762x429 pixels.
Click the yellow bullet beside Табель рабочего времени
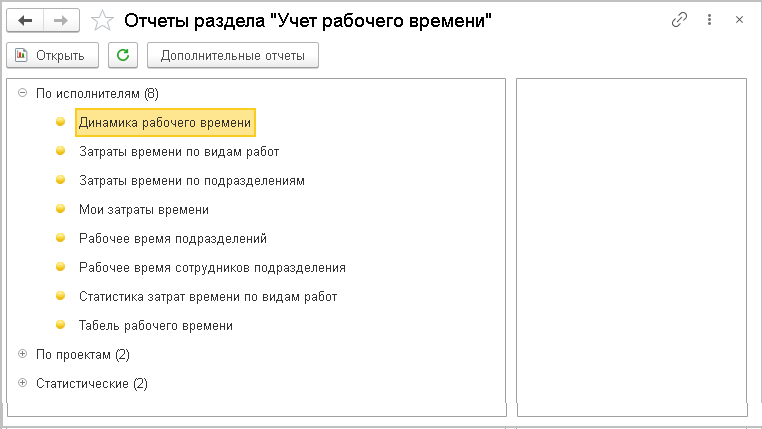[x=60, y=325]
